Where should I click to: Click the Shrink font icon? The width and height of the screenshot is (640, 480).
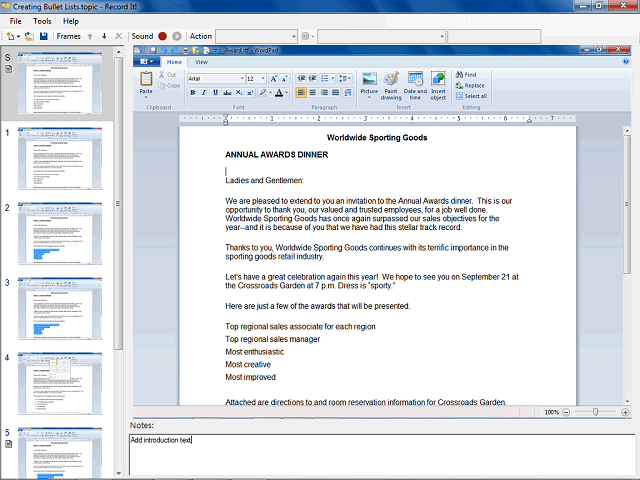[284, 78]
